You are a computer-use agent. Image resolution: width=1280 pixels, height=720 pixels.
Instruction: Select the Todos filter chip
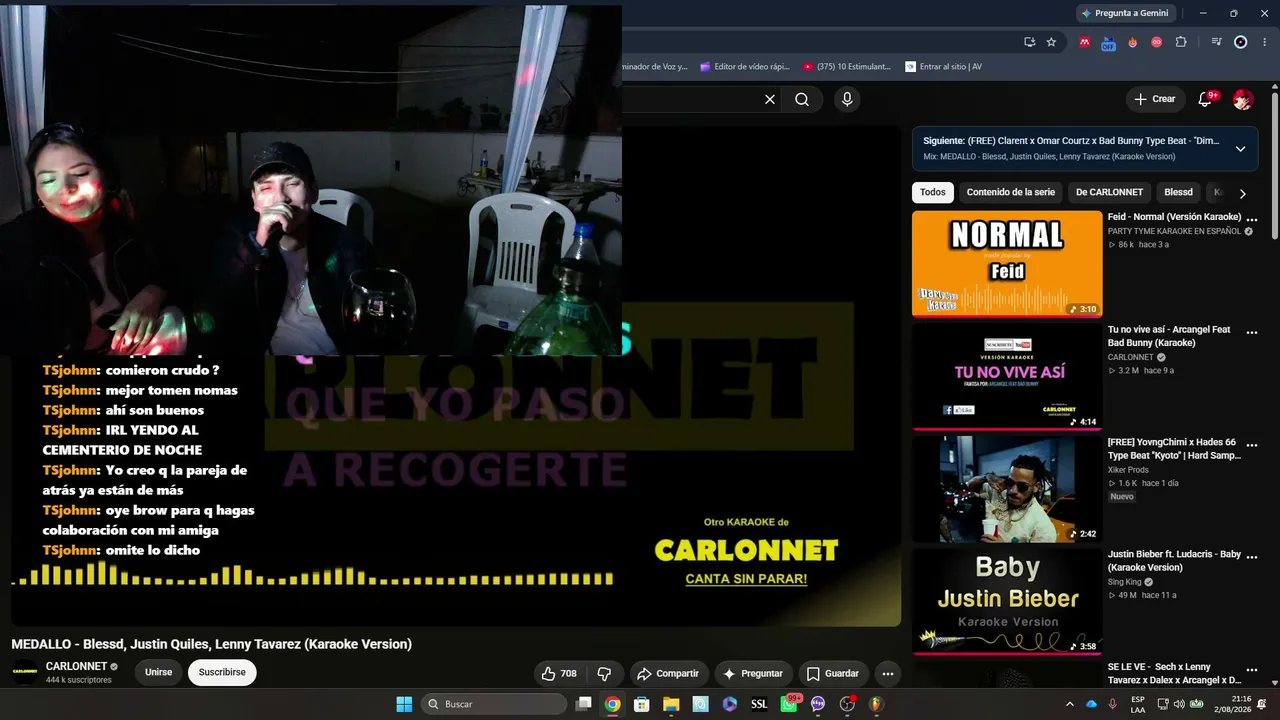pos(932,192)
